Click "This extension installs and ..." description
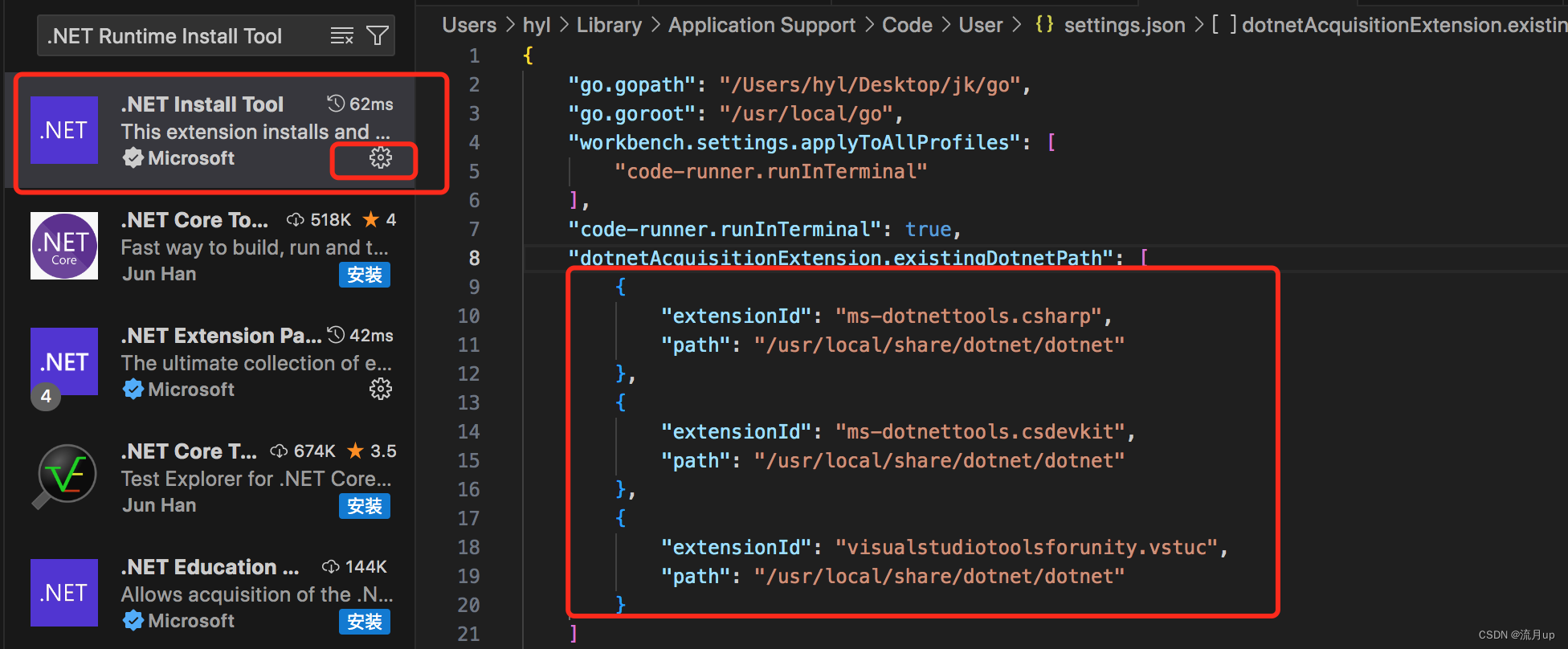 click(x=255, y=132)
